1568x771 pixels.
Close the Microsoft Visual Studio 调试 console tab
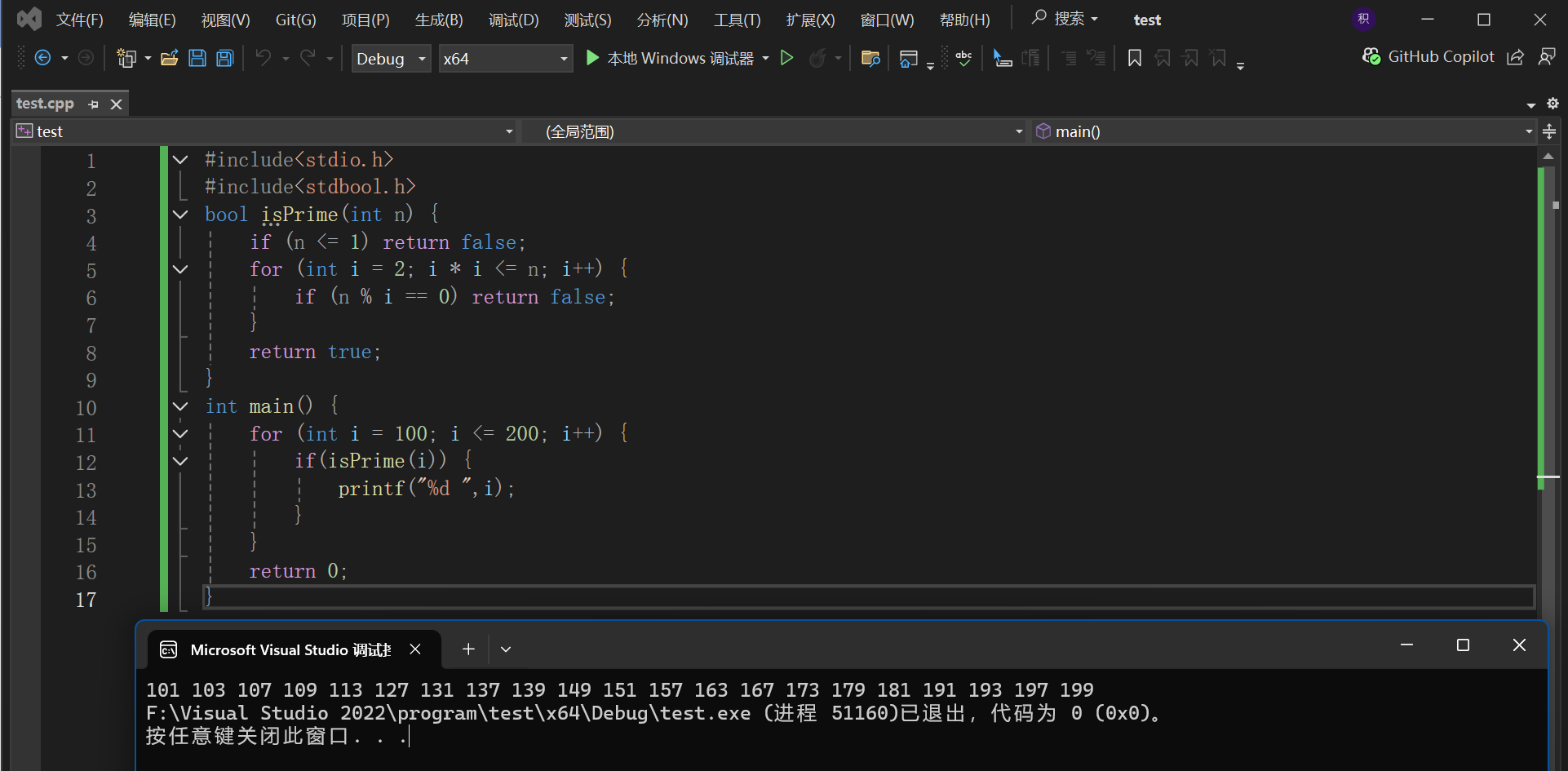(415, 649)
